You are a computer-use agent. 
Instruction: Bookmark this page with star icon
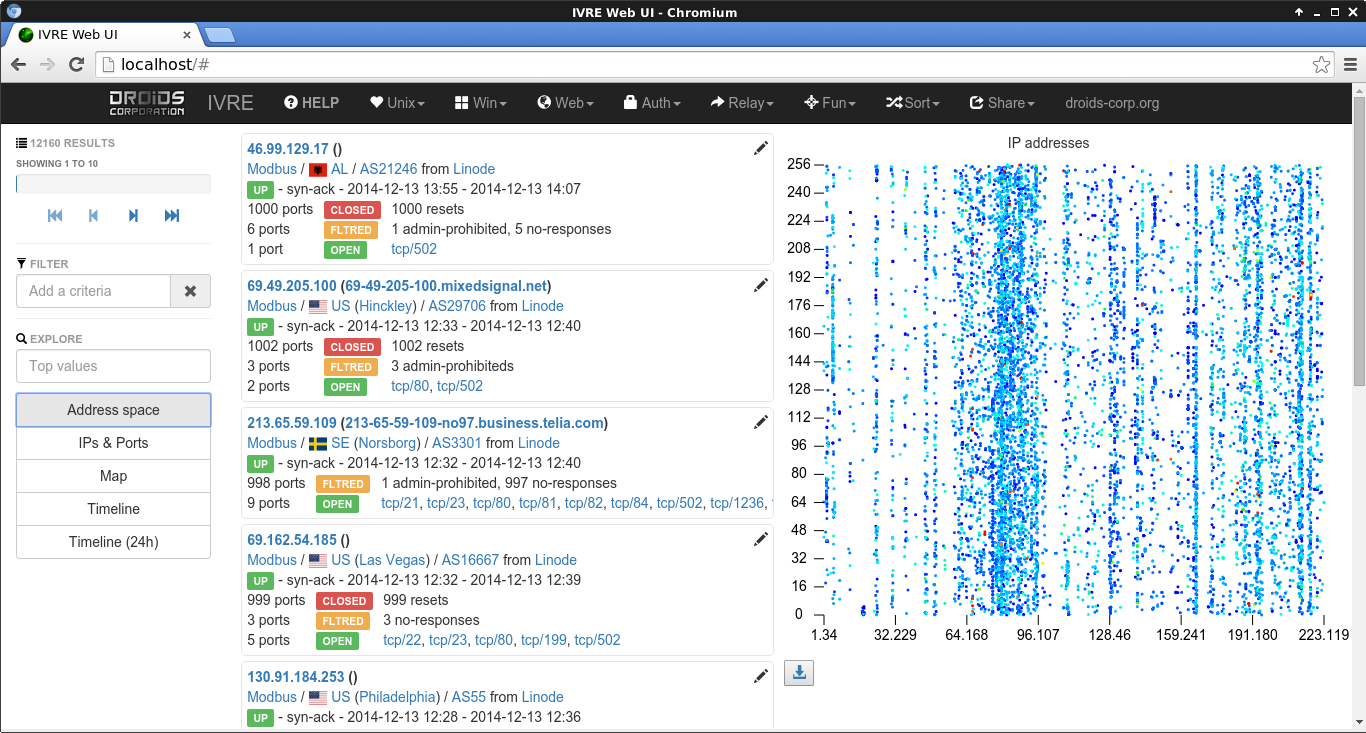(1321, 65)
